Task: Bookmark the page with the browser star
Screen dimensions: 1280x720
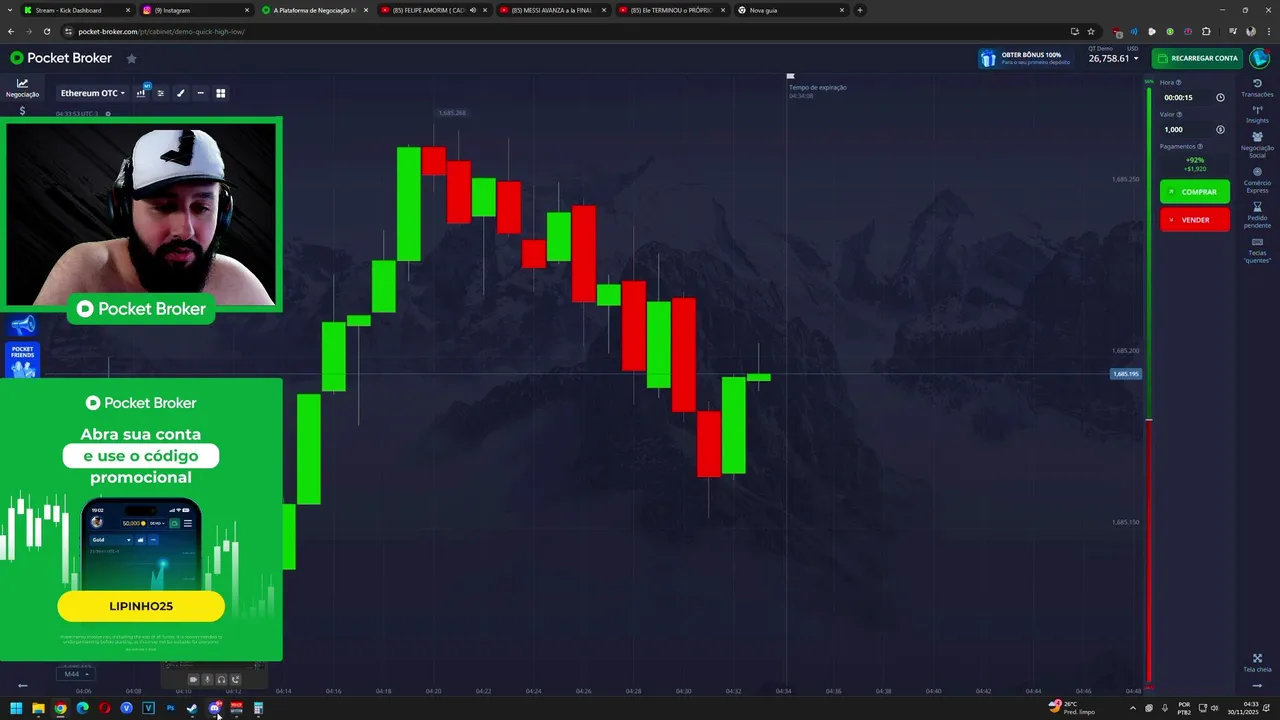Action: tap(1091, 31)
